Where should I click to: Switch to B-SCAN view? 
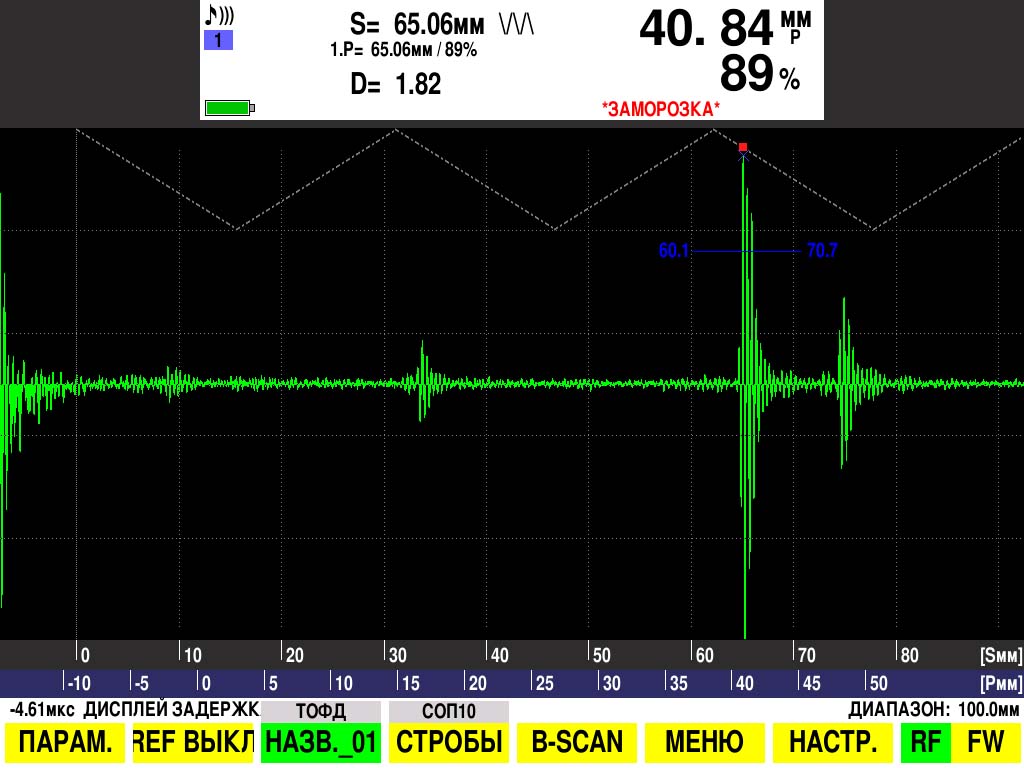(x=577, y=742)
